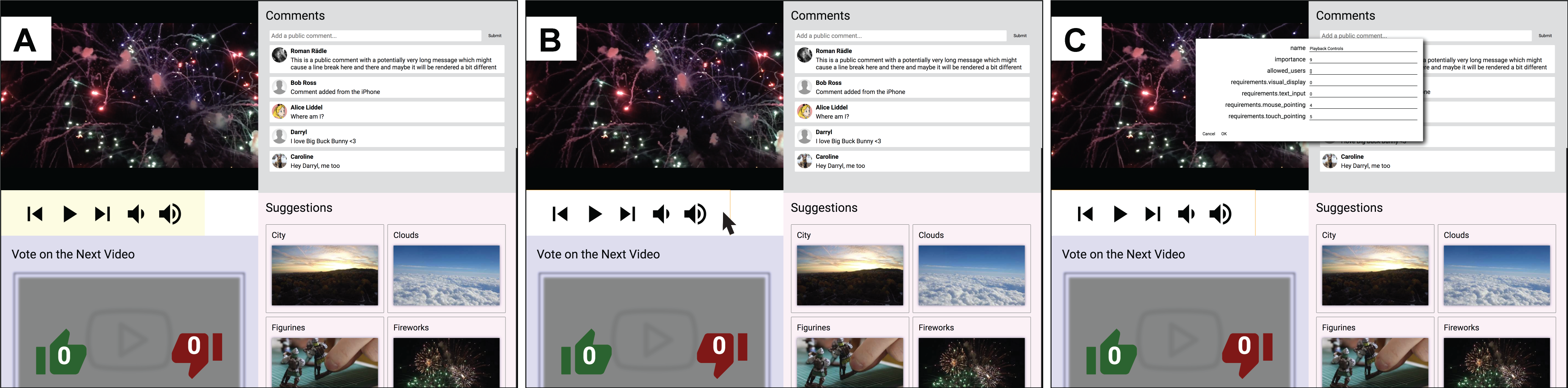The width and height of the screenshot is (1568, 388).
Task: Click the fireworks video in panel A
Action: click(x=129, y=95)
